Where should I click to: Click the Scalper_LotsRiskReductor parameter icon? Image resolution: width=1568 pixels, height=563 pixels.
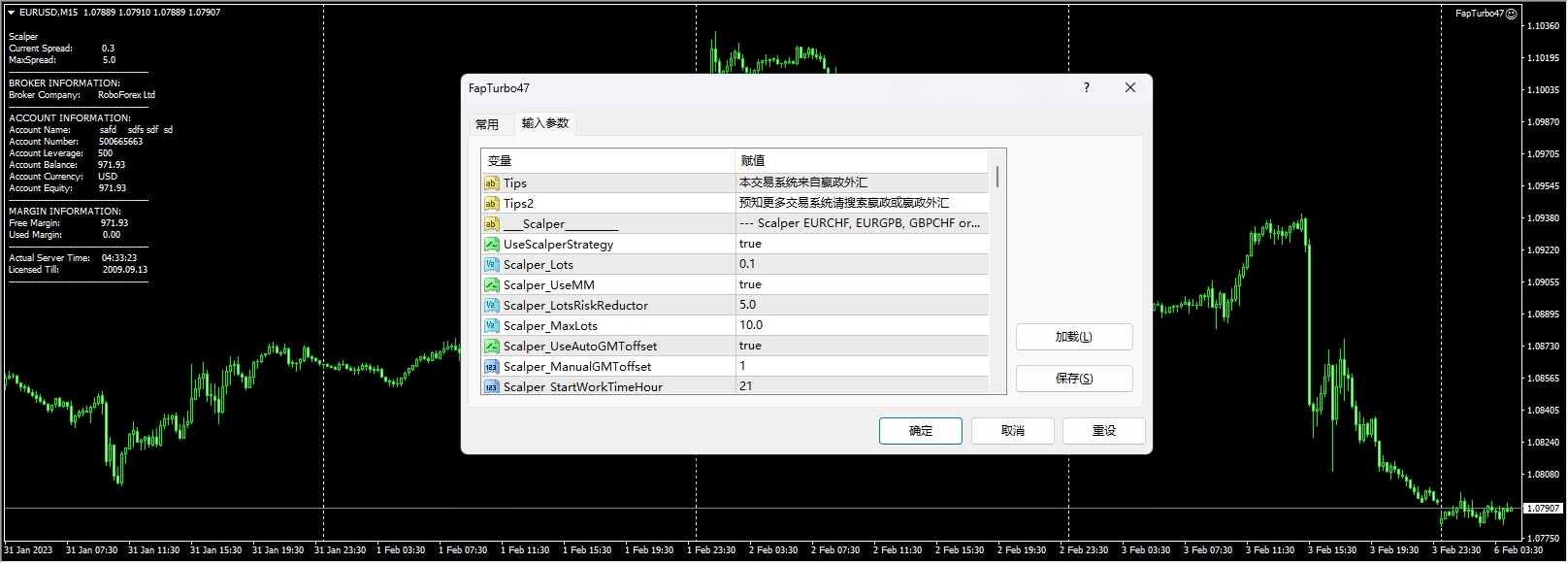pyautogui.click(x=492, y=306)
